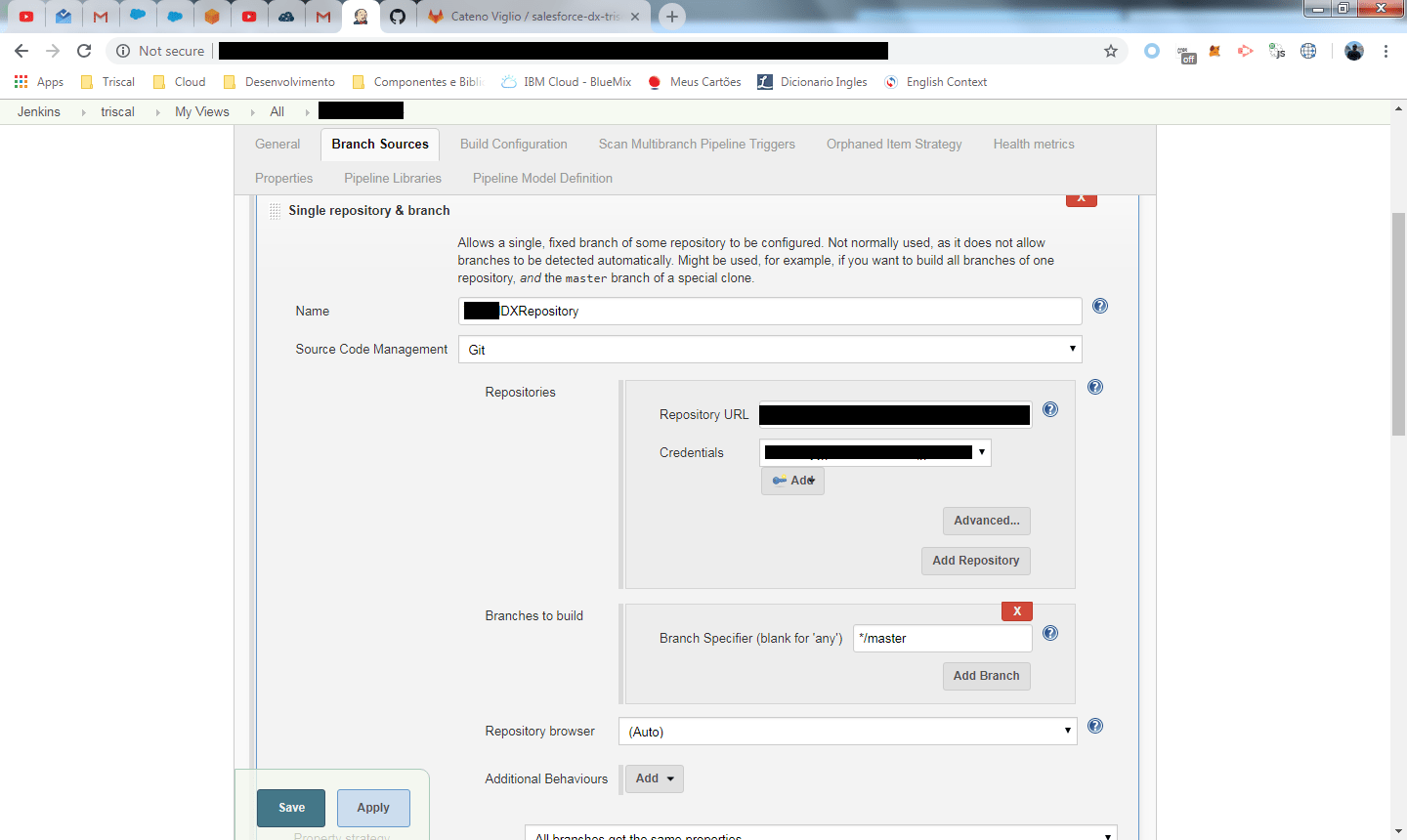Viewport: 1407px width, 840px height.
Task: Open help for the Repositories section
Action: point(1095,387)
